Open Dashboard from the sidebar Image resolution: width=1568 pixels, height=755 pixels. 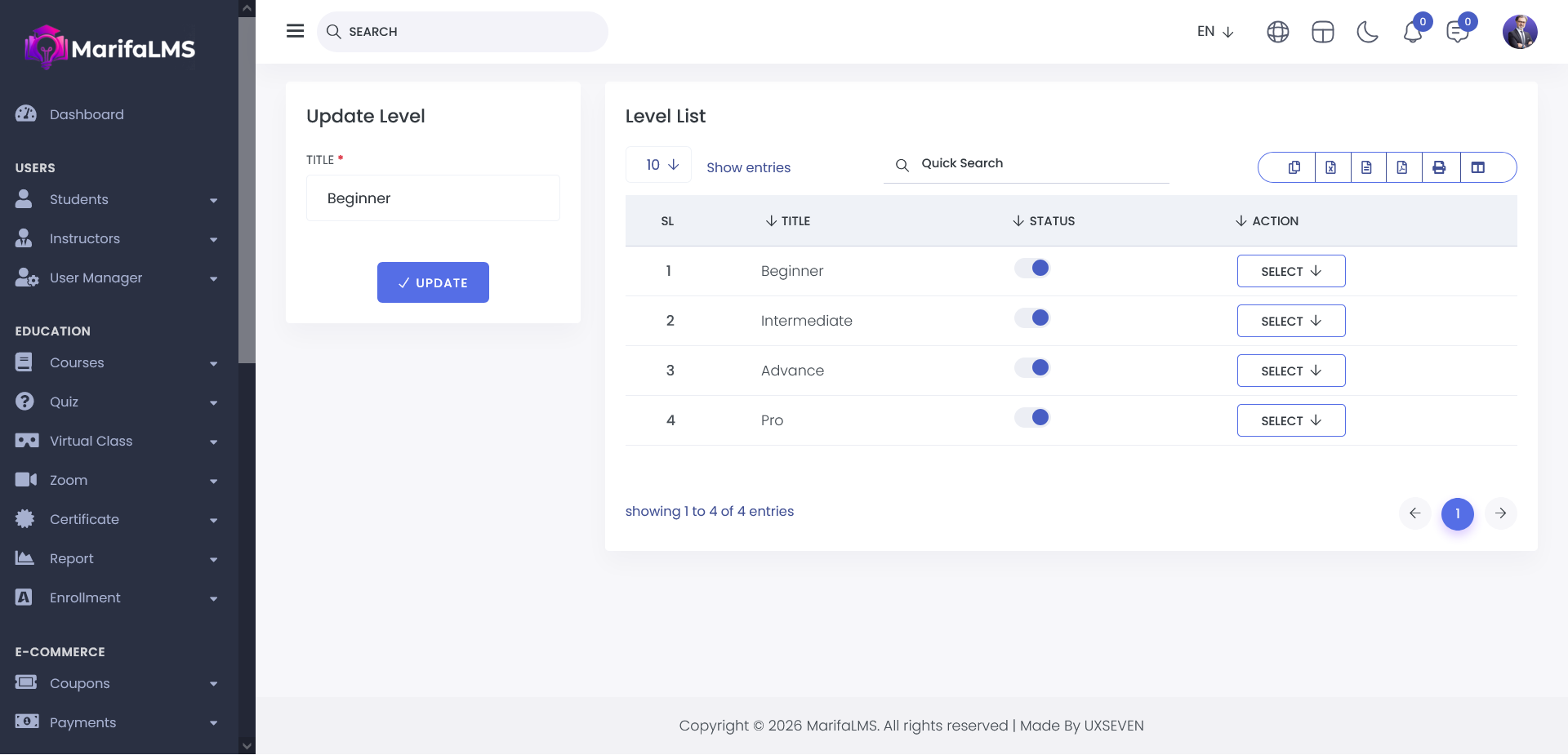(x=87, y=114)
